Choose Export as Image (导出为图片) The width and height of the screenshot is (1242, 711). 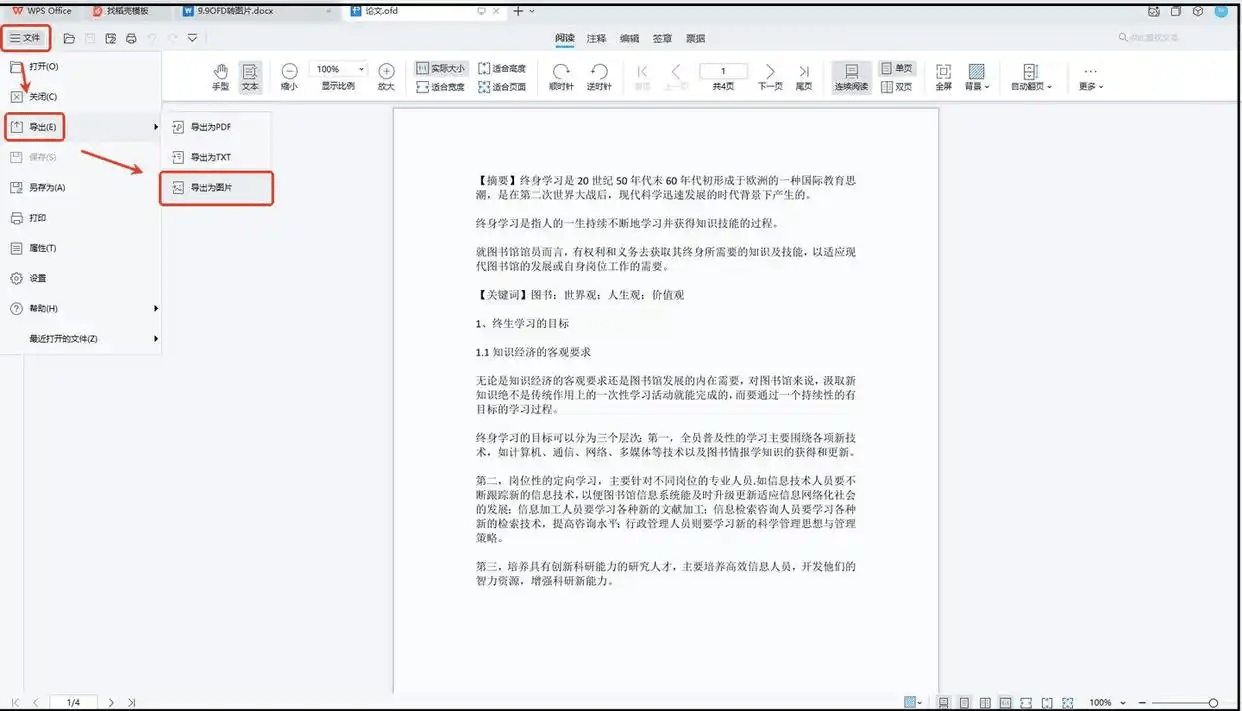click(217, 188)
